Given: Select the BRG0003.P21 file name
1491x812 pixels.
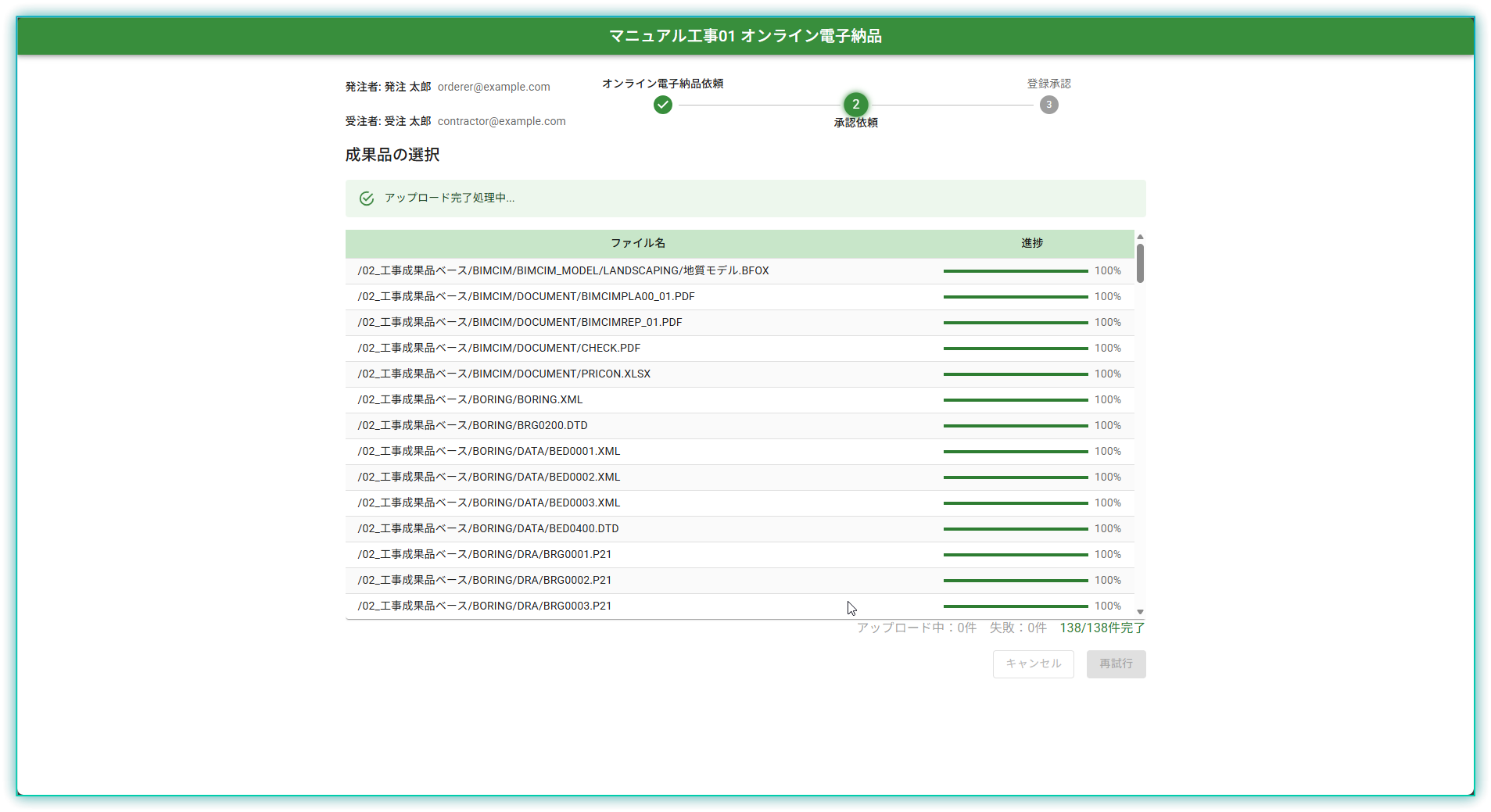Looking at the screenshot, I should tap(485, 606).
